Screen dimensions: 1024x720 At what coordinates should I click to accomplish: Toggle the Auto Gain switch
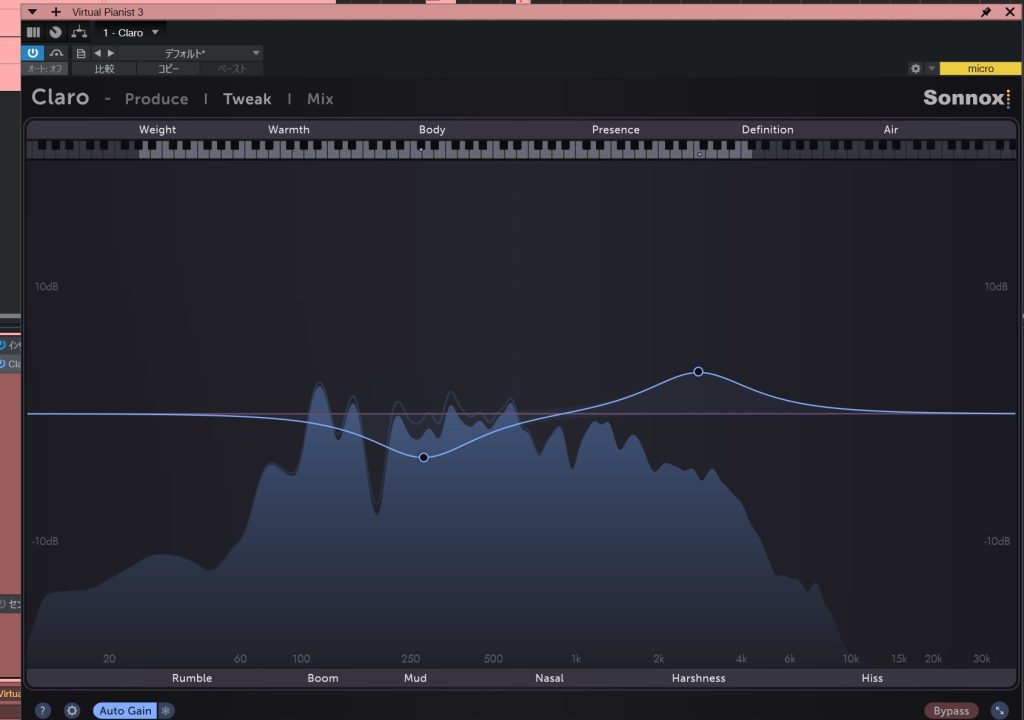click(x=125, y=711)
